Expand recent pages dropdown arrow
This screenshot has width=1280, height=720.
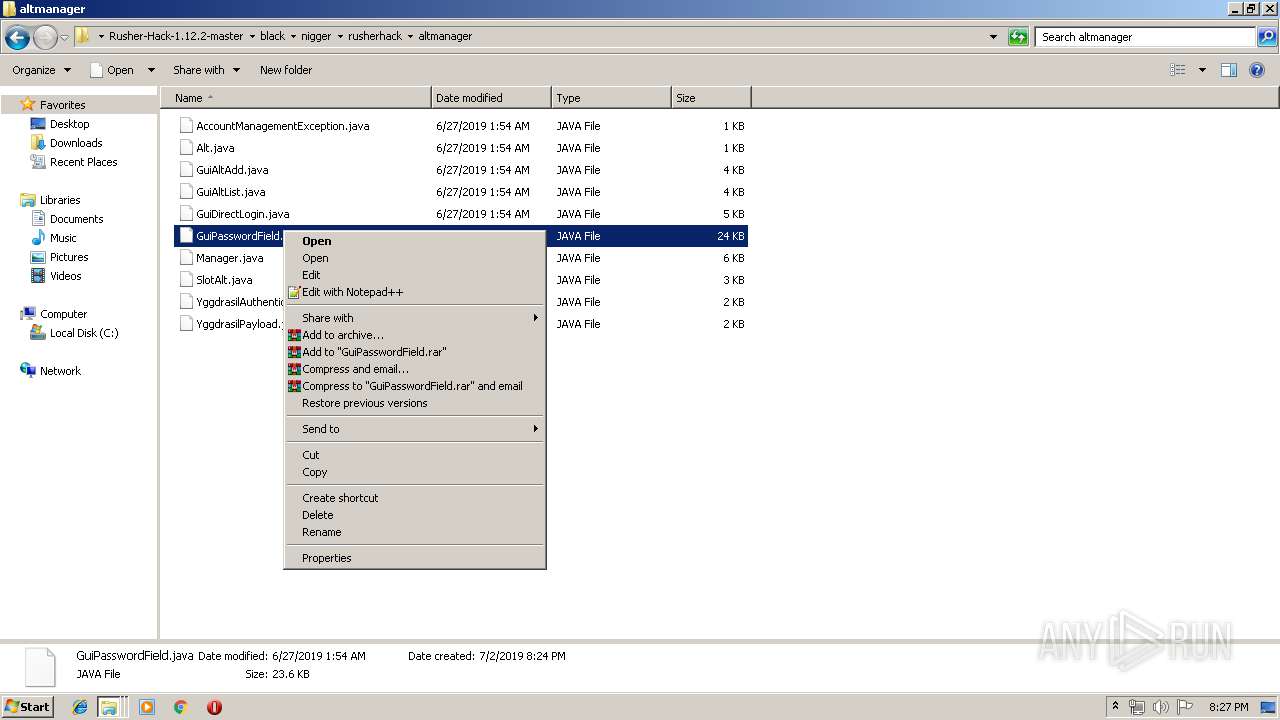64,38
